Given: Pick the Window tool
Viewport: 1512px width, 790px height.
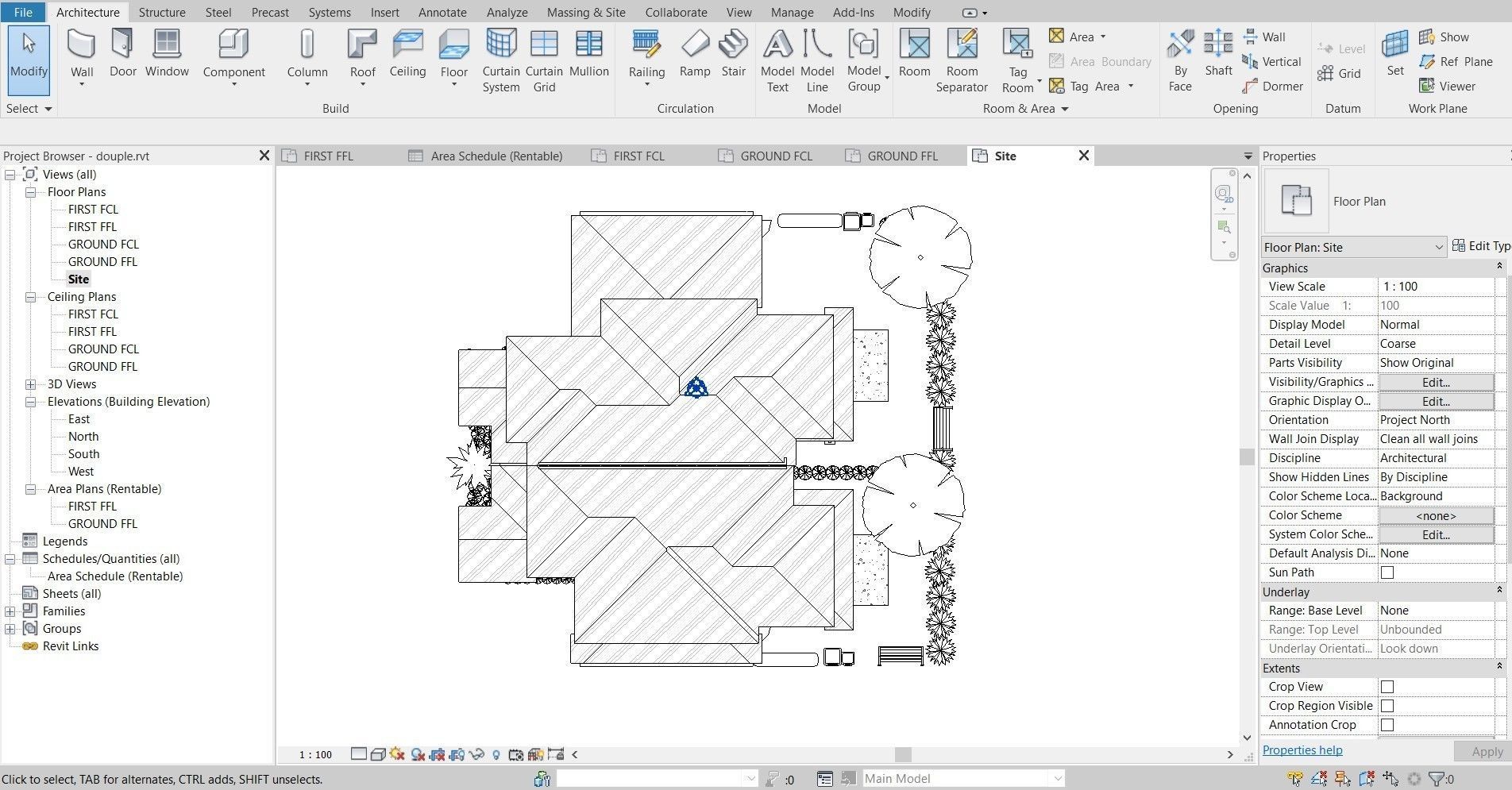Looking at the screenshot, I should 167,54.
